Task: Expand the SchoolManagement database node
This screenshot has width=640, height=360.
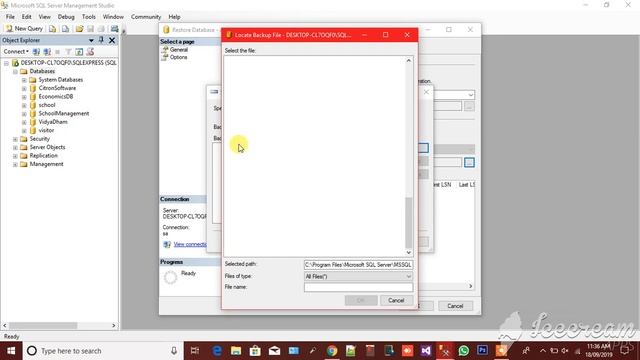Action: pyautogui.click(x=24, y=113)
